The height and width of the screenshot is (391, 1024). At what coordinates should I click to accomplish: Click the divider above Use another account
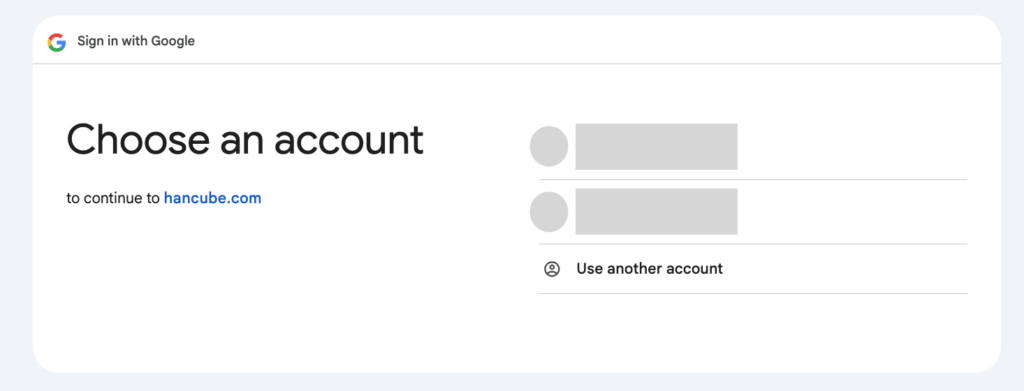753,244
